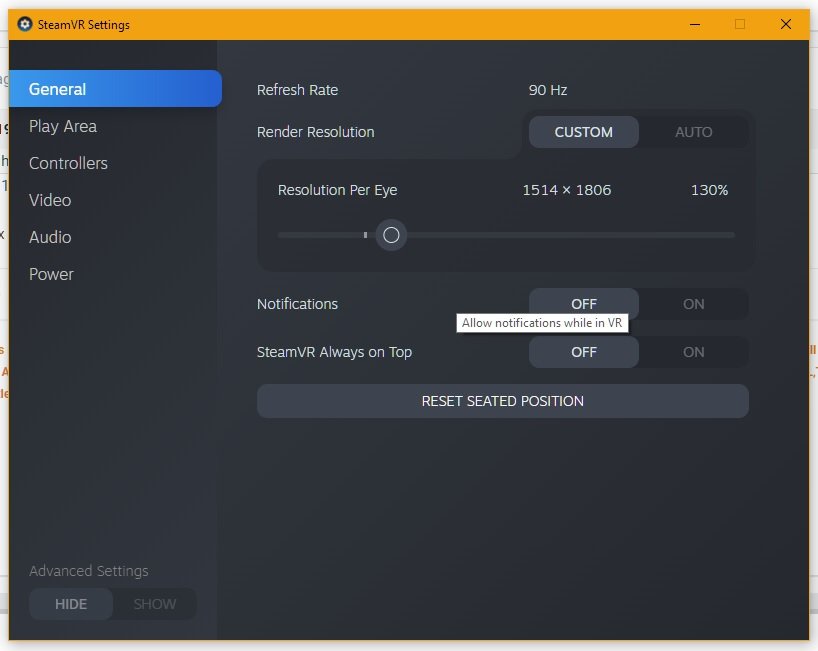This screenshot has height=651, width=818.
Task: Hide Advanced Settings
Action: (71, 604)
